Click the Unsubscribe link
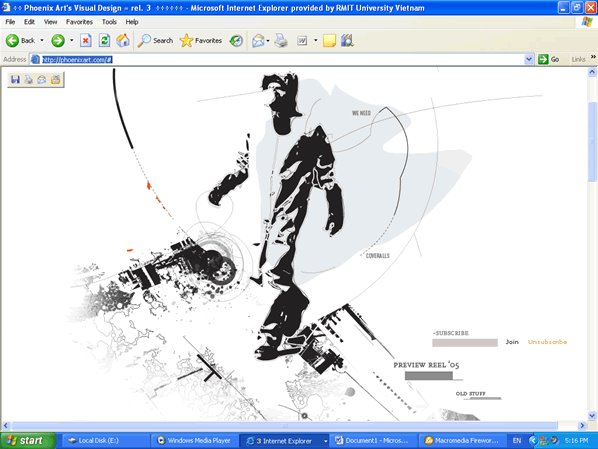 coord(547,342)
